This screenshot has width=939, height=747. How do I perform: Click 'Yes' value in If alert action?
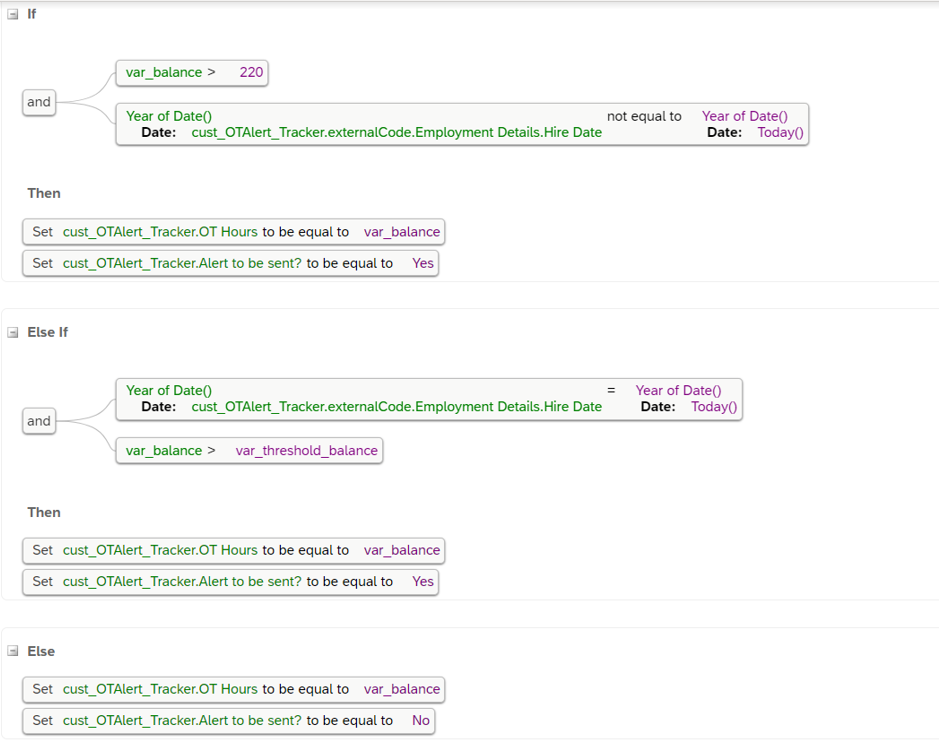tap(423, 263)
